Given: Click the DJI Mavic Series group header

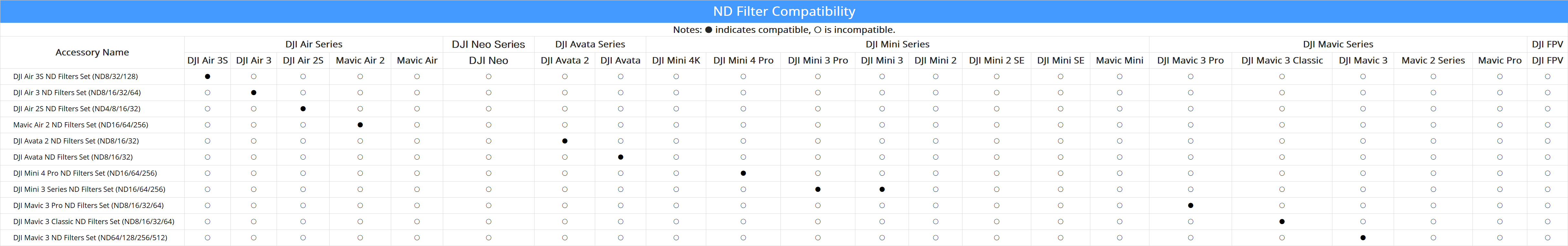Looking at the screenshot, I should coord(1338,44).
